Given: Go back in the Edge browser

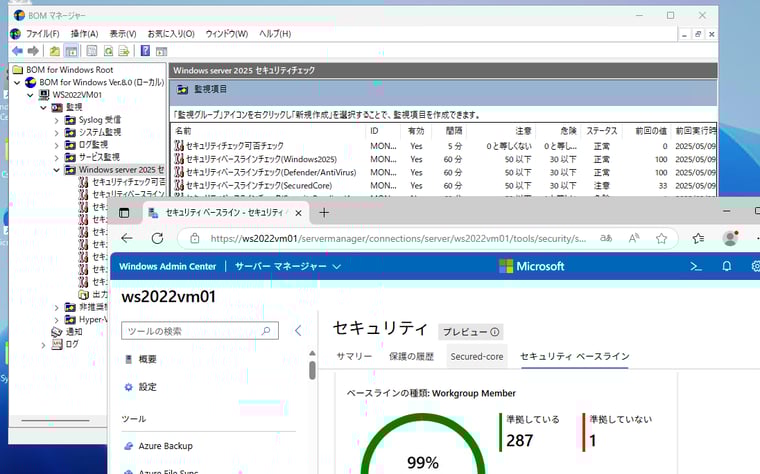Looking at the screenshot, I should [127, 238].
